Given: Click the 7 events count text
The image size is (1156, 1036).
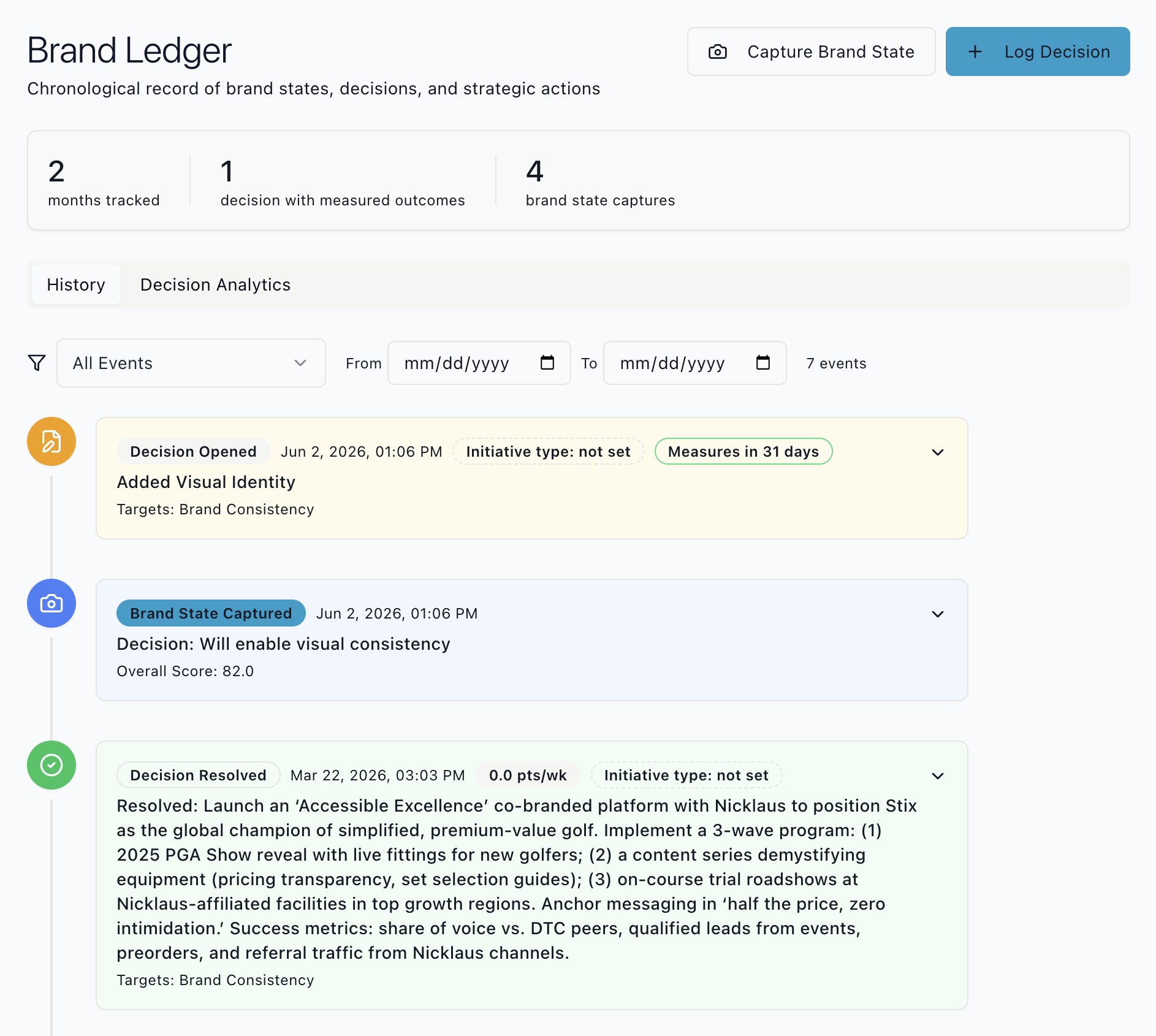Looking at the screenshot, I should 836,364.
